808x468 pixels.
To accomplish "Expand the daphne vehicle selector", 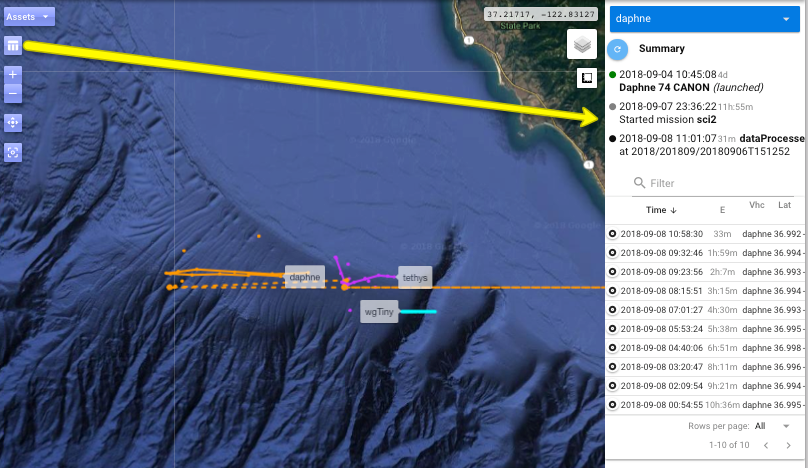I will click(785, 19).
